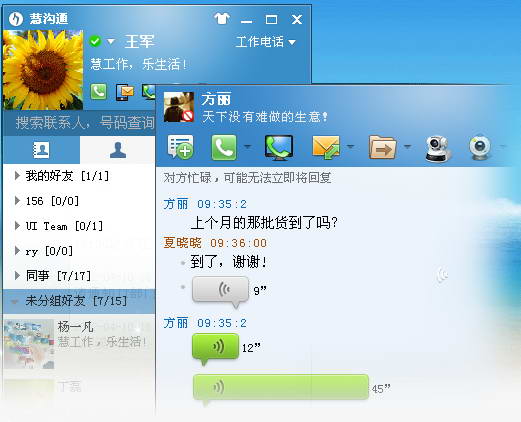Click the skin (shirt) icon in title bar
The image size is (521, 422).
click(x=222, y=19)
